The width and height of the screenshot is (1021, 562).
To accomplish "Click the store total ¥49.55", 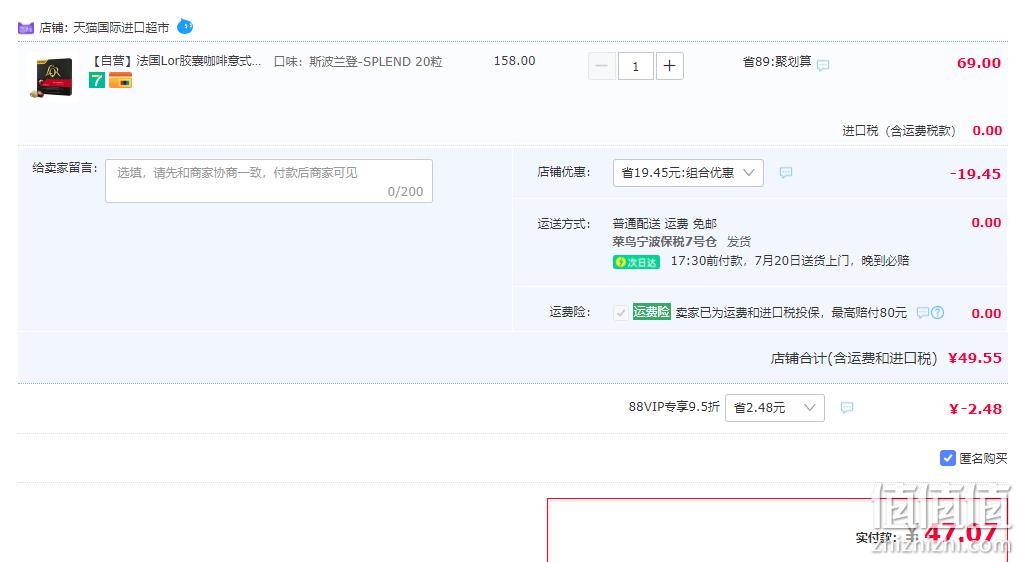I will [975, 358].
